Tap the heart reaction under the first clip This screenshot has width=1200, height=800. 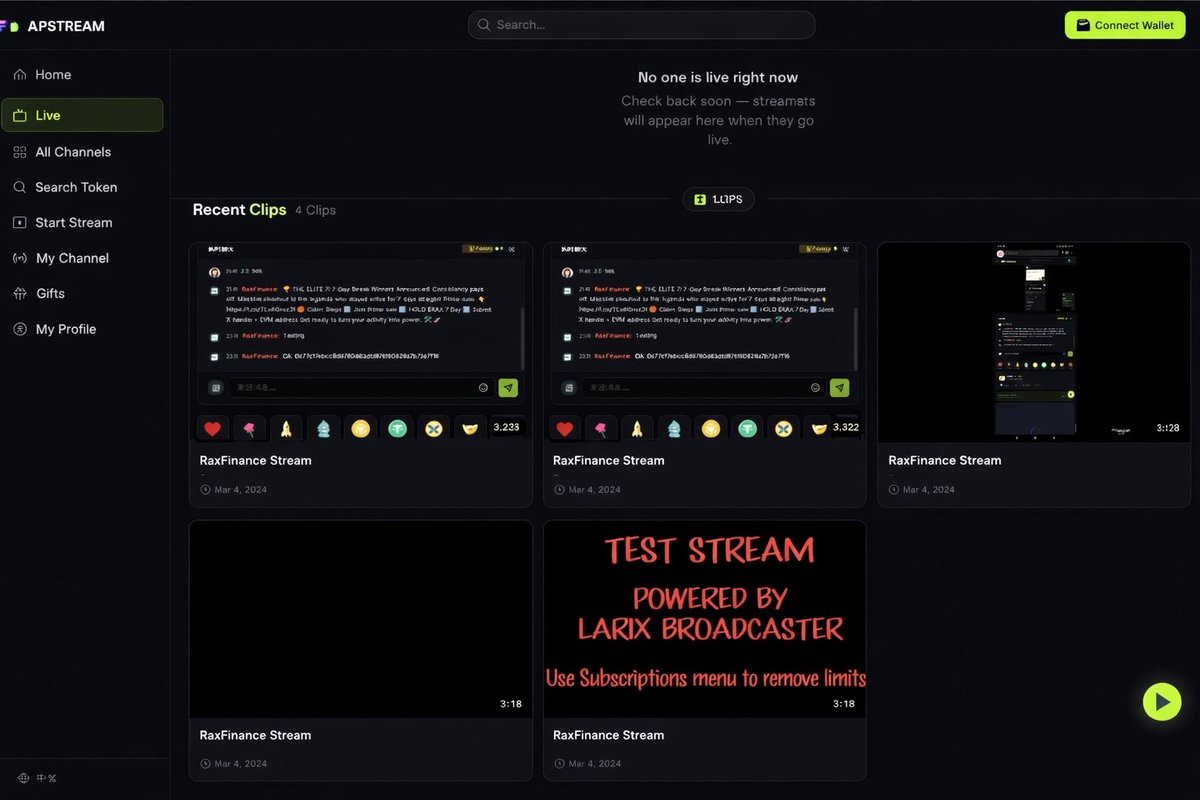pos(212,427)
